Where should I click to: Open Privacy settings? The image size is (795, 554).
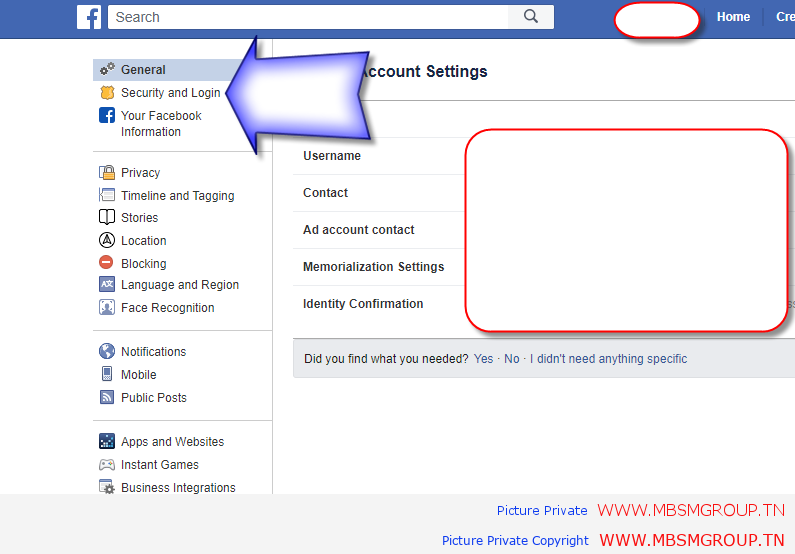click(x=140, y=173)
